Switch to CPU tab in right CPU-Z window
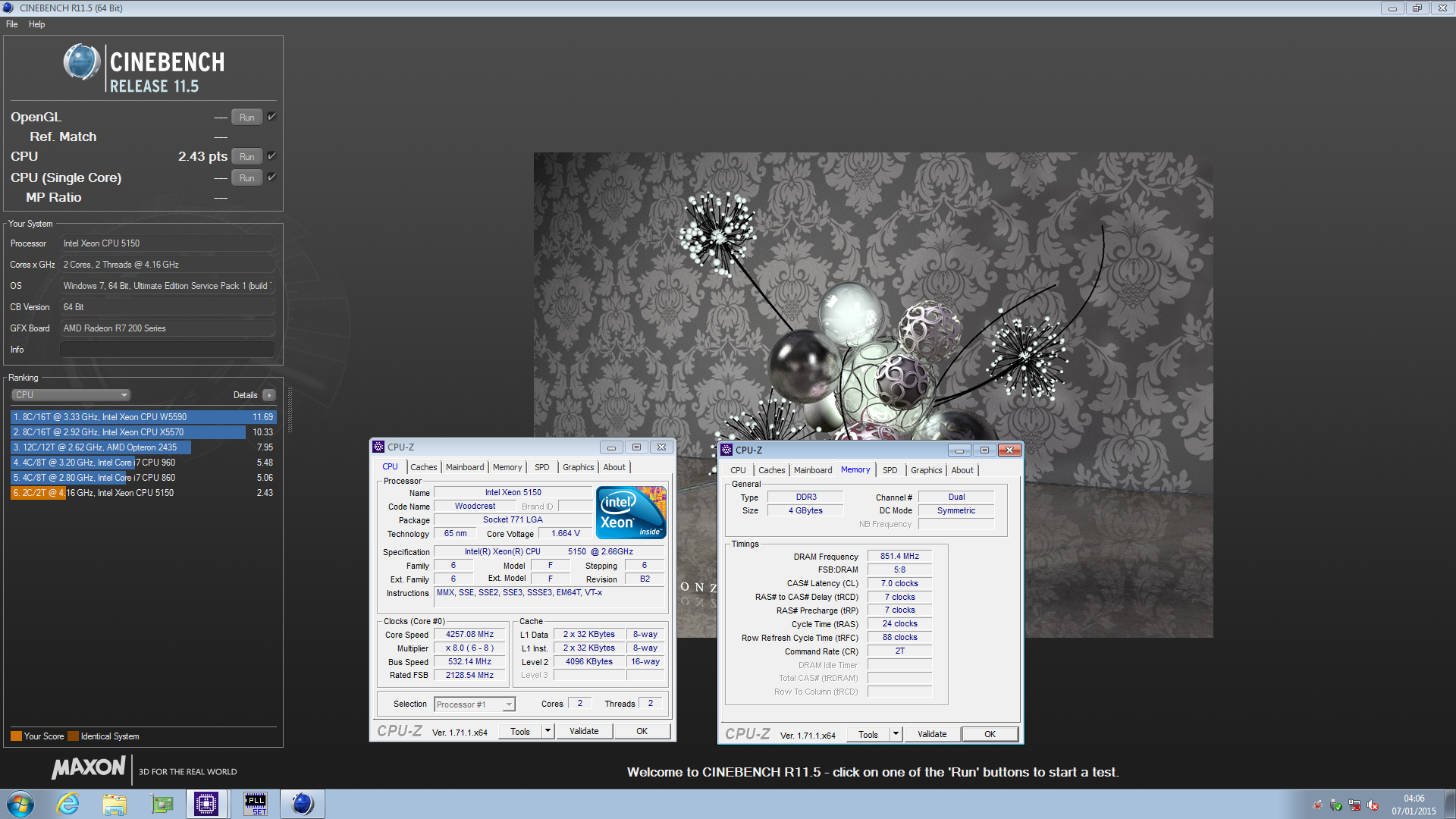This screenshot has width=1456, height=819. [x=738, y=470]
